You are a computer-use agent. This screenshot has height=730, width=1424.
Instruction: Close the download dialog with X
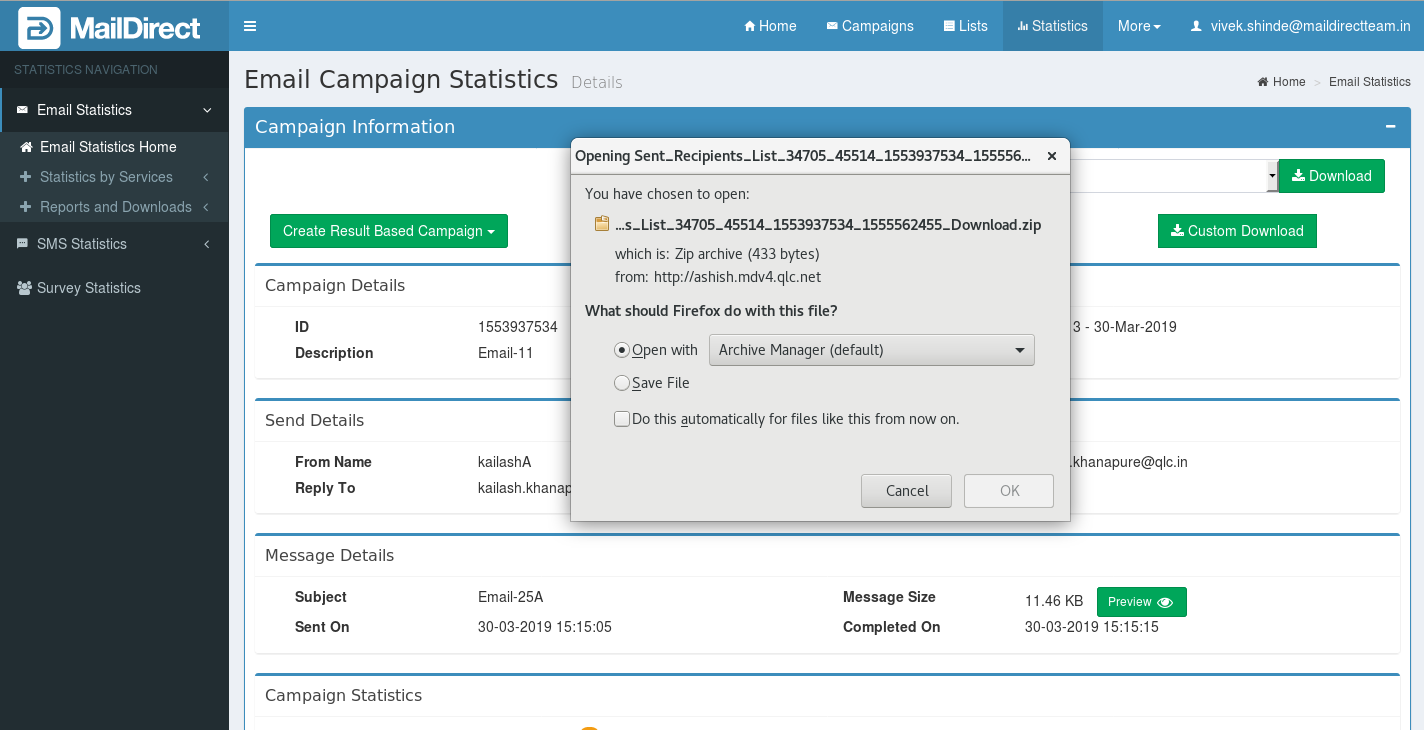point(1051,156)
